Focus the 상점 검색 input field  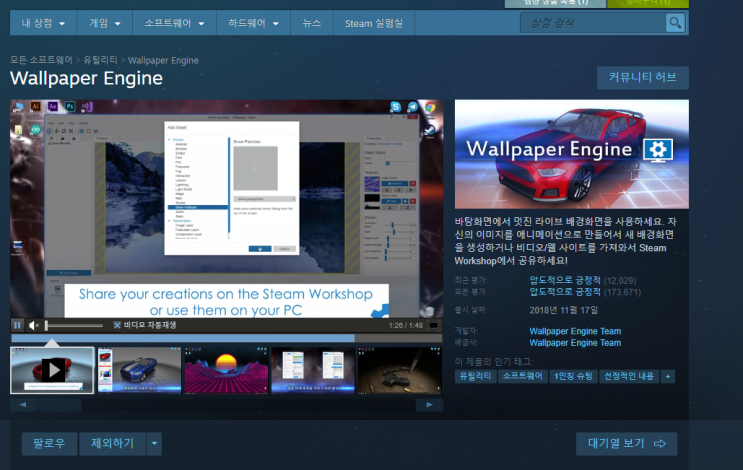click(593, 23)
